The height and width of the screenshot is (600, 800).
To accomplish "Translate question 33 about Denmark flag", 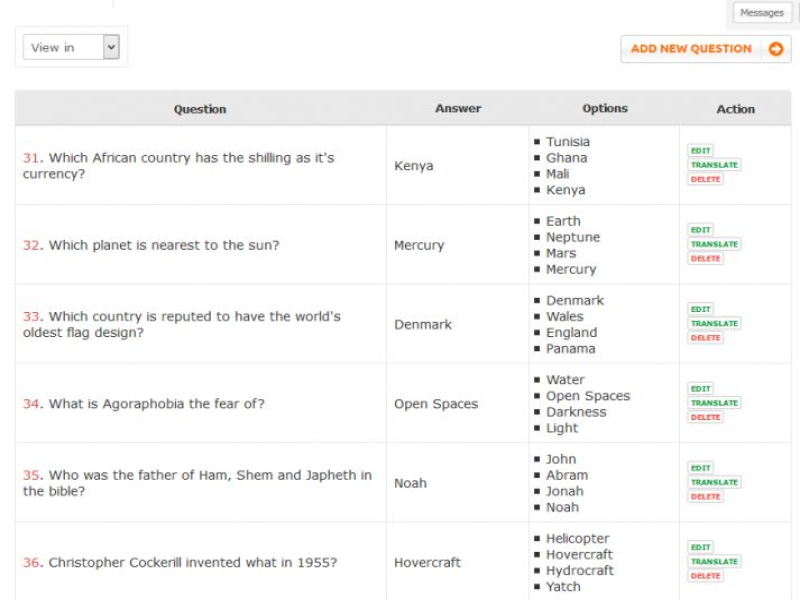I will (x=714, y=324).
